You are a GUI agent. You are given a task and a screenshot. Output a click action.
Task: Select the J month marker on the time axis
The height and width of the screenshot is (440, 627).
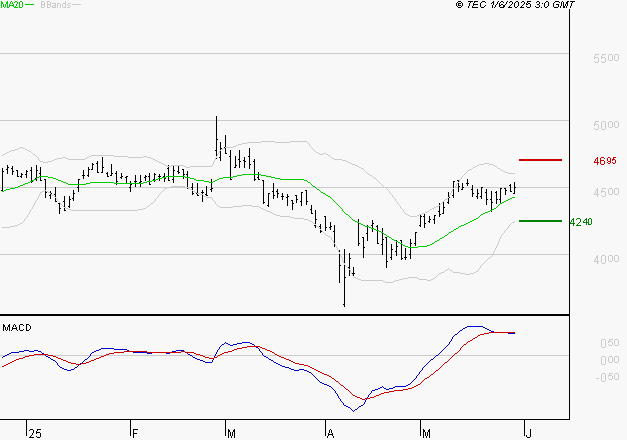point(525,433)
